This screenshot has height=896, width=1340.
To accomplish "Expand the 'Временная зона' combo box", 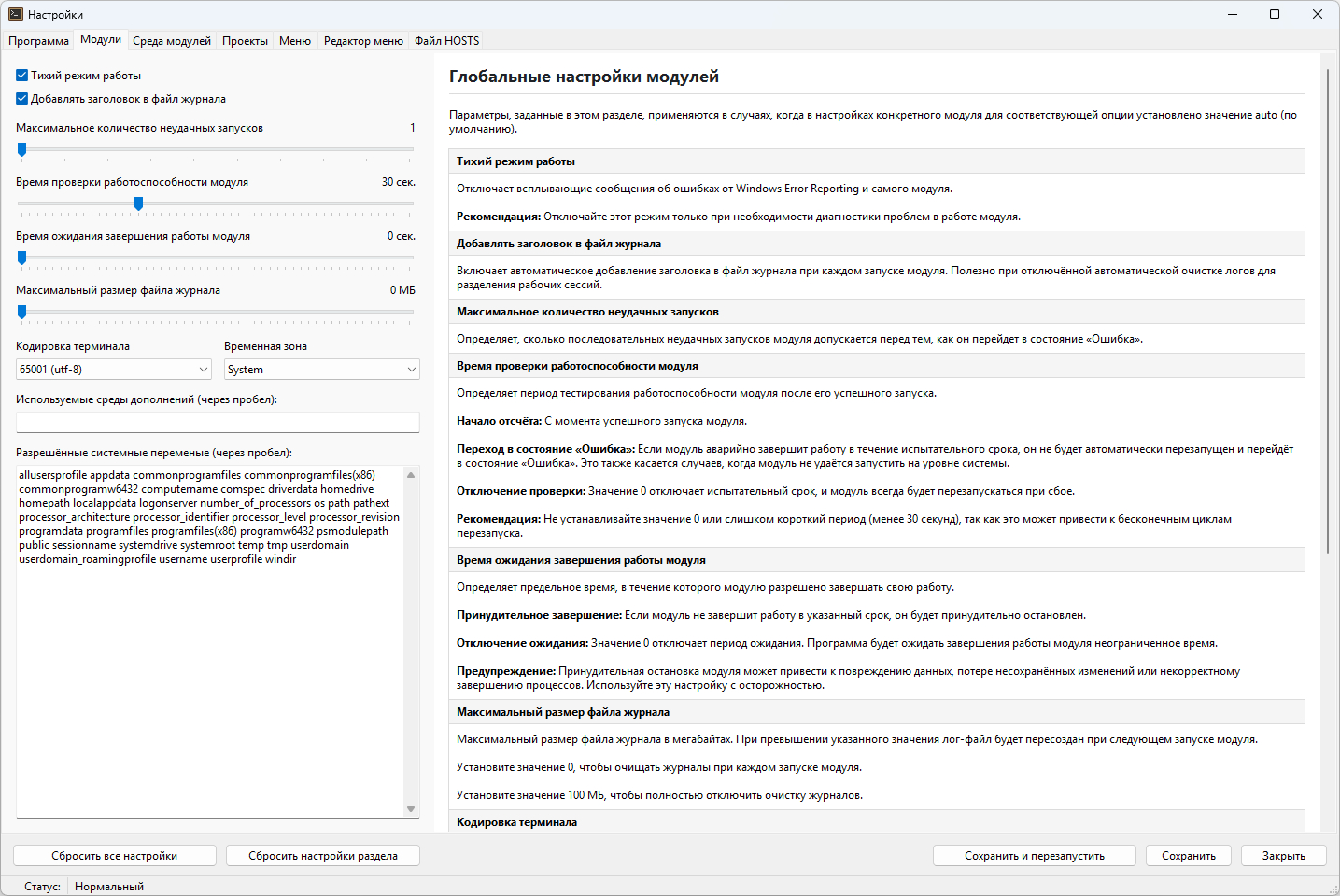I will click(x=321, y=370).
